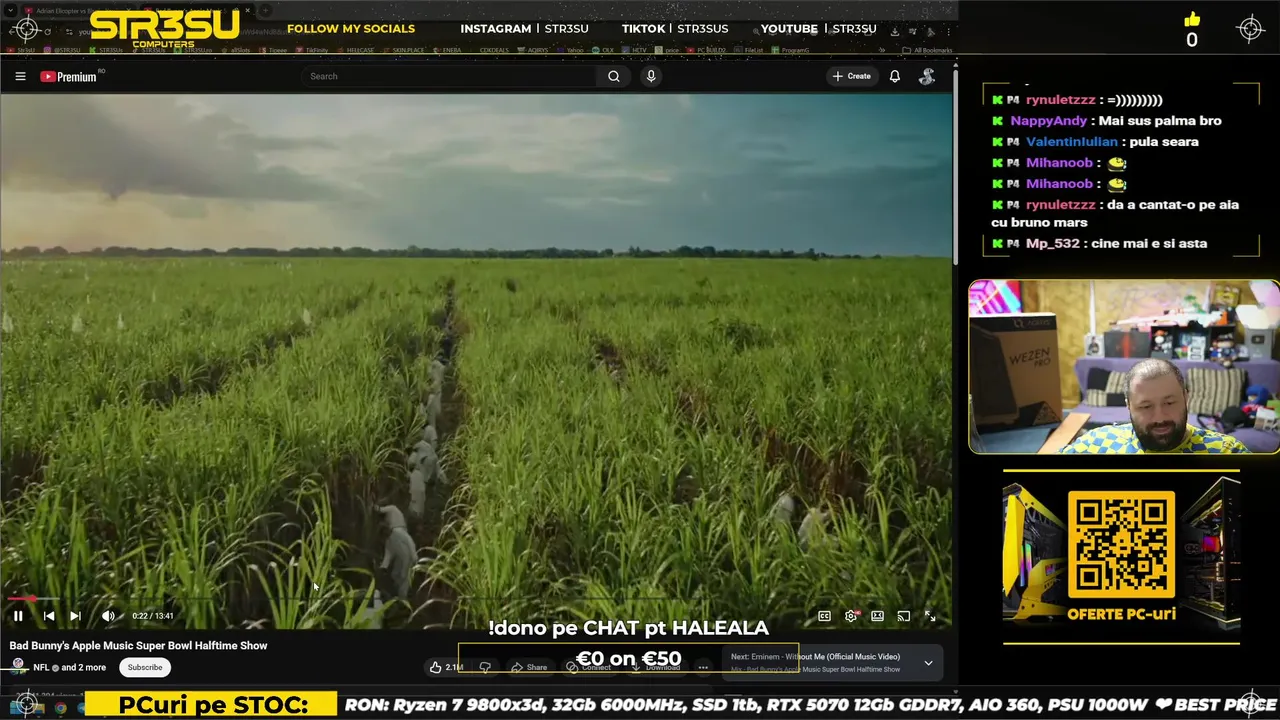Image resolution: width=1280 pixels, height=720 pixels.
Task: Switch the player to theater mode
Action: pyautogui.click(x=877, y=616)
